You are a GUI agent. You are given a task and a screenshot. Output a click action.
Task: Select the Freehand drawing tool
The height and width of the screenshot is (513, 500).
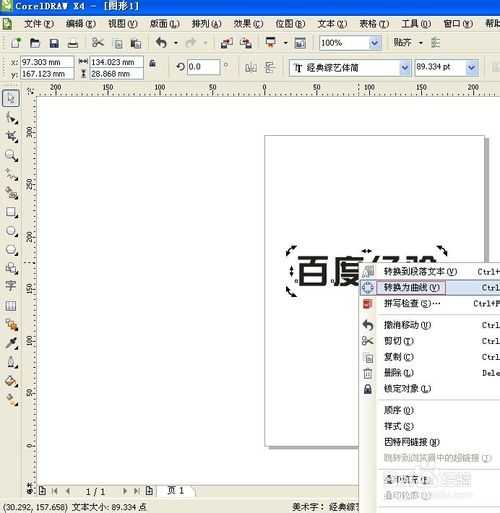click(11, 174)
